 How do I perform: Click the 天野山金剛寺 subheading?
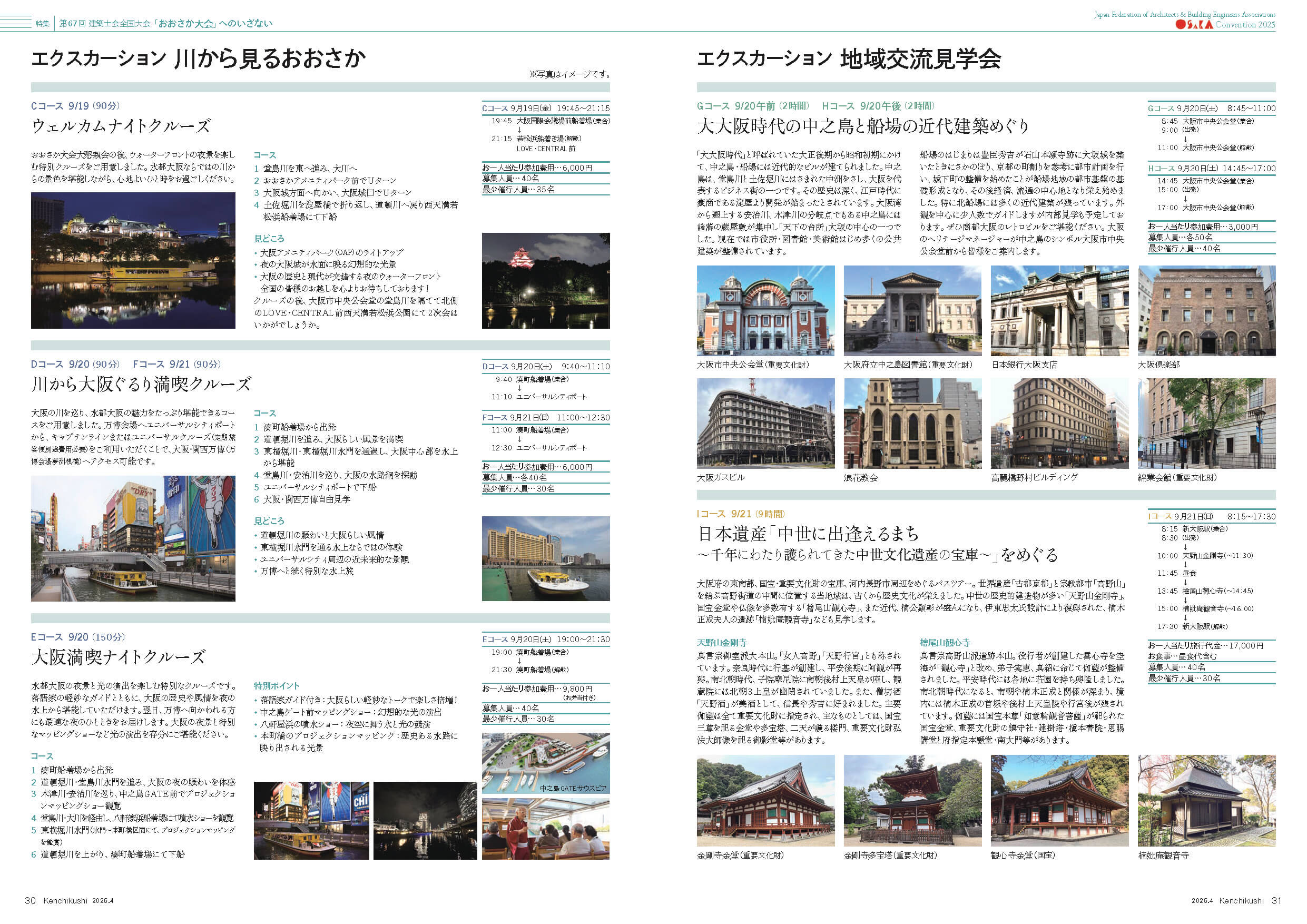click(721, 642)
